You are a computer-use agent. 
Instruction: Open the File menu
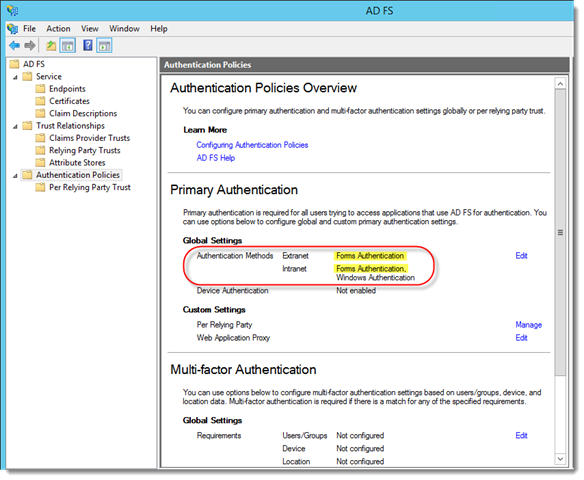[x=29, y=29]
